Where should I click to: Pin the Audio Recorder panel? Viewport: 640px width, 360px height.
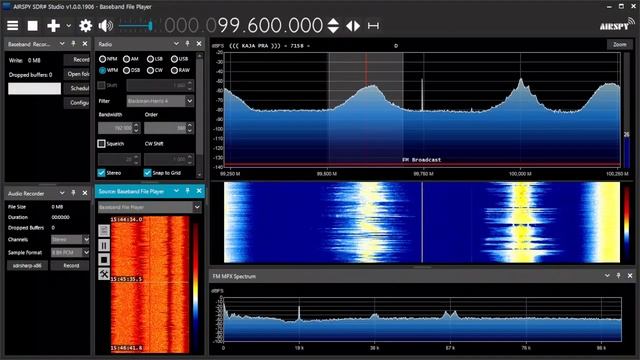point(73,193)
